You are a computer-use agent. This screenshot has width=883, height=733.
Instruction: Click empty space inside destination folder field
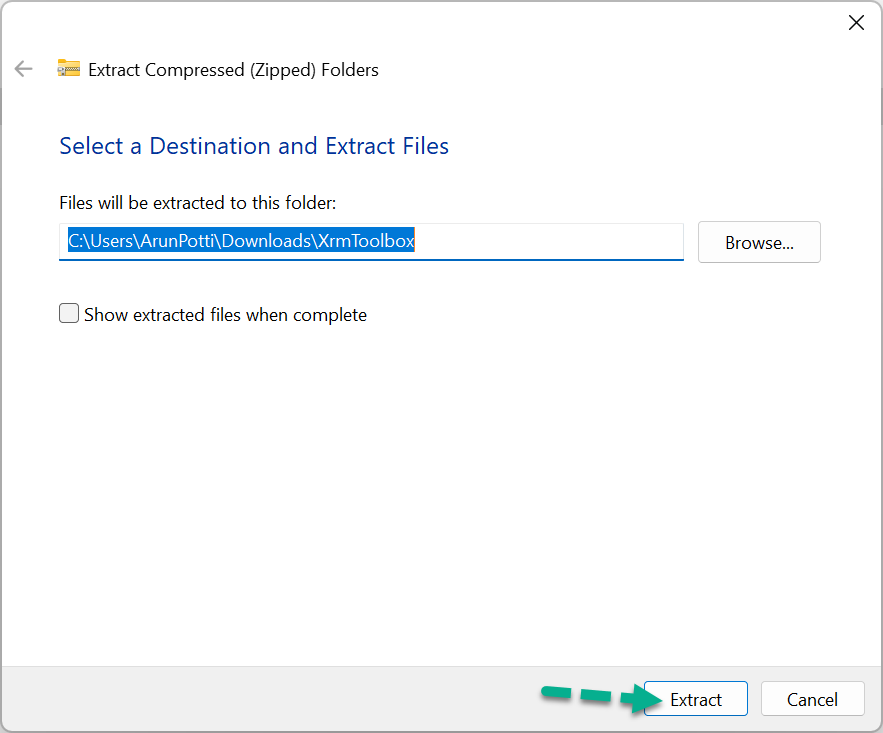coord(550,241)
